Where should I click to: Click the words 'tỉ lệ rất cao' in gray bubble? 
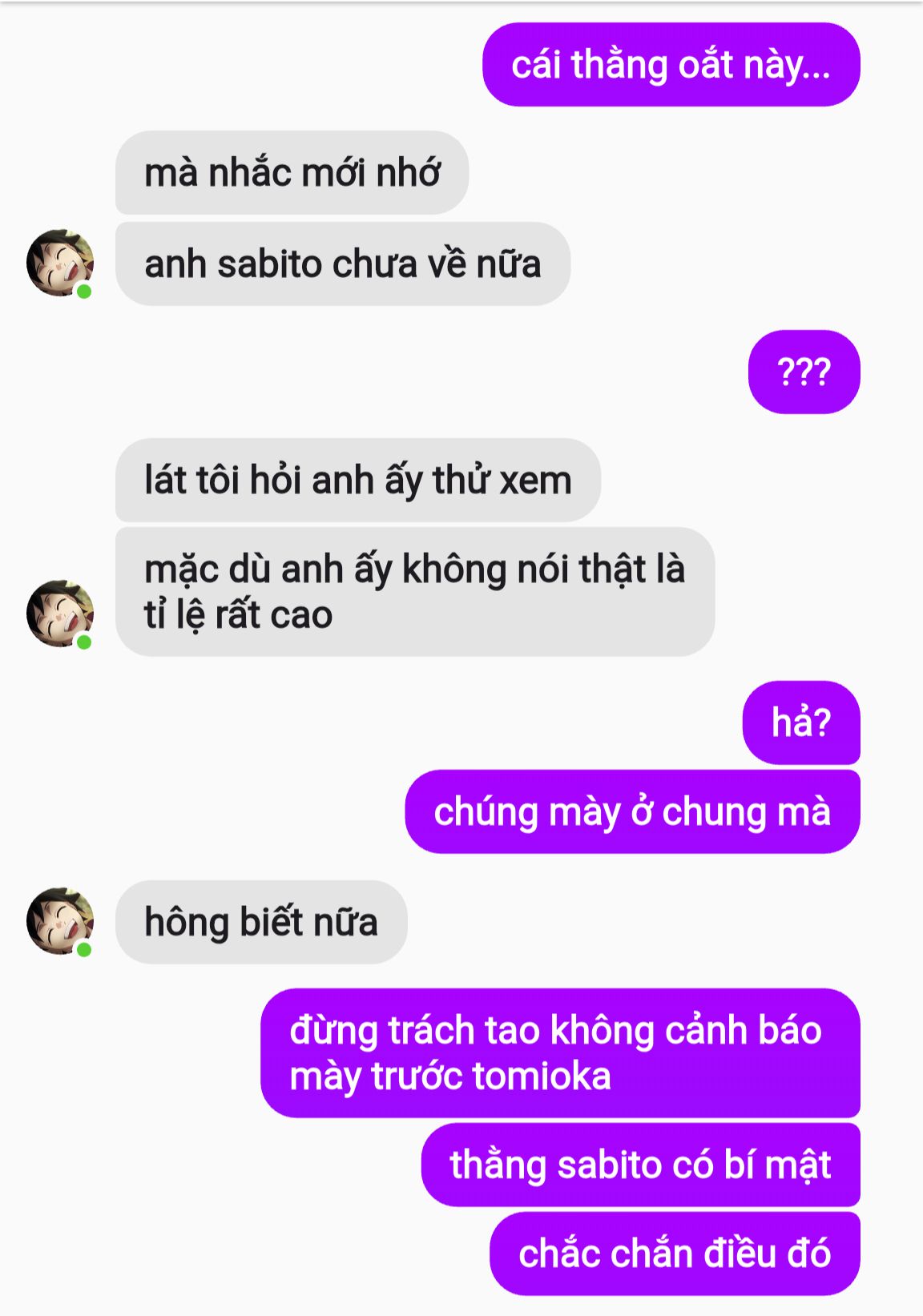tap(239, 615)
